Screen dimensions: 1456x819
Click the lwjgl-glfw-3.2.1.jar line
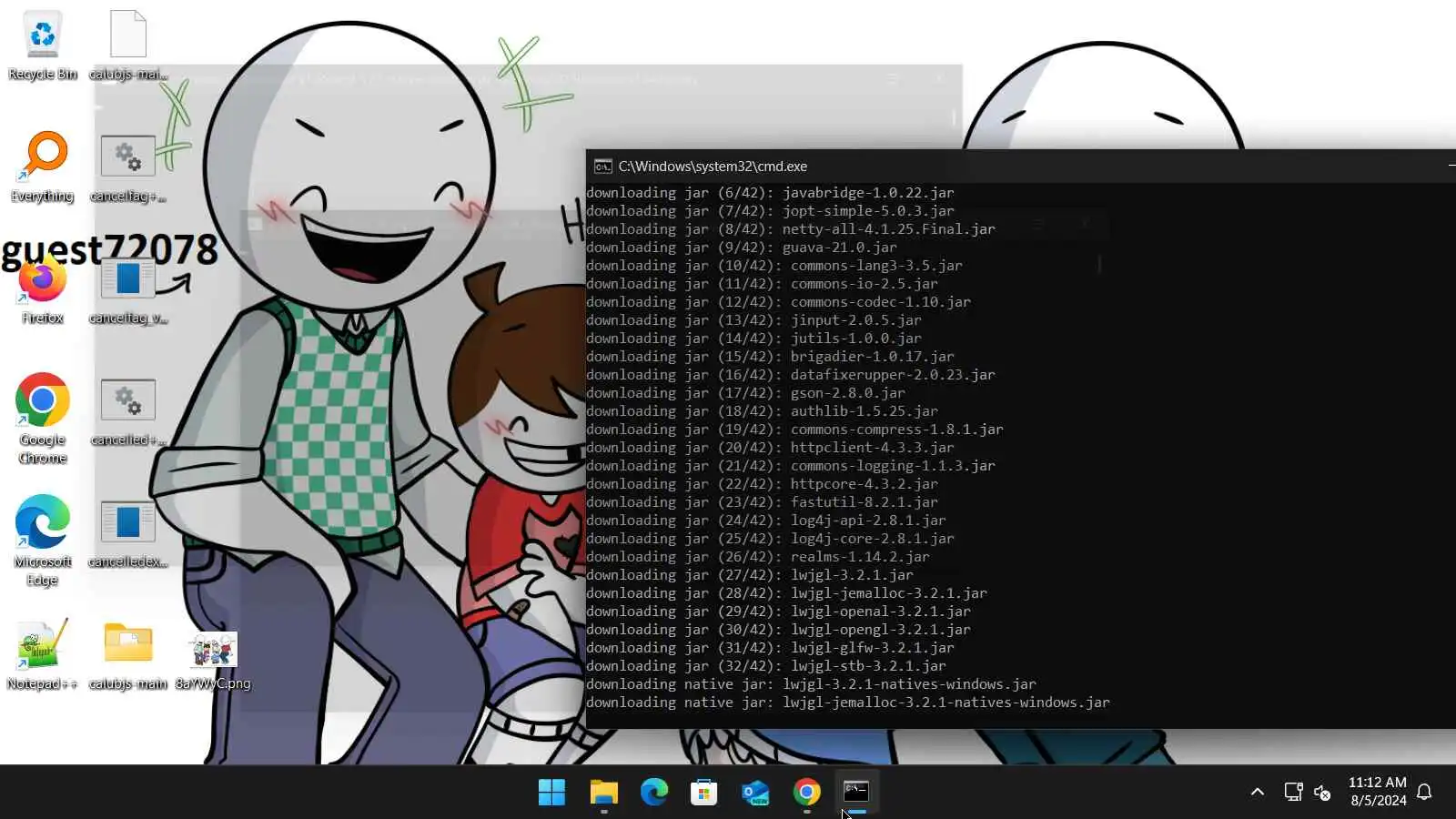(770, 648)
